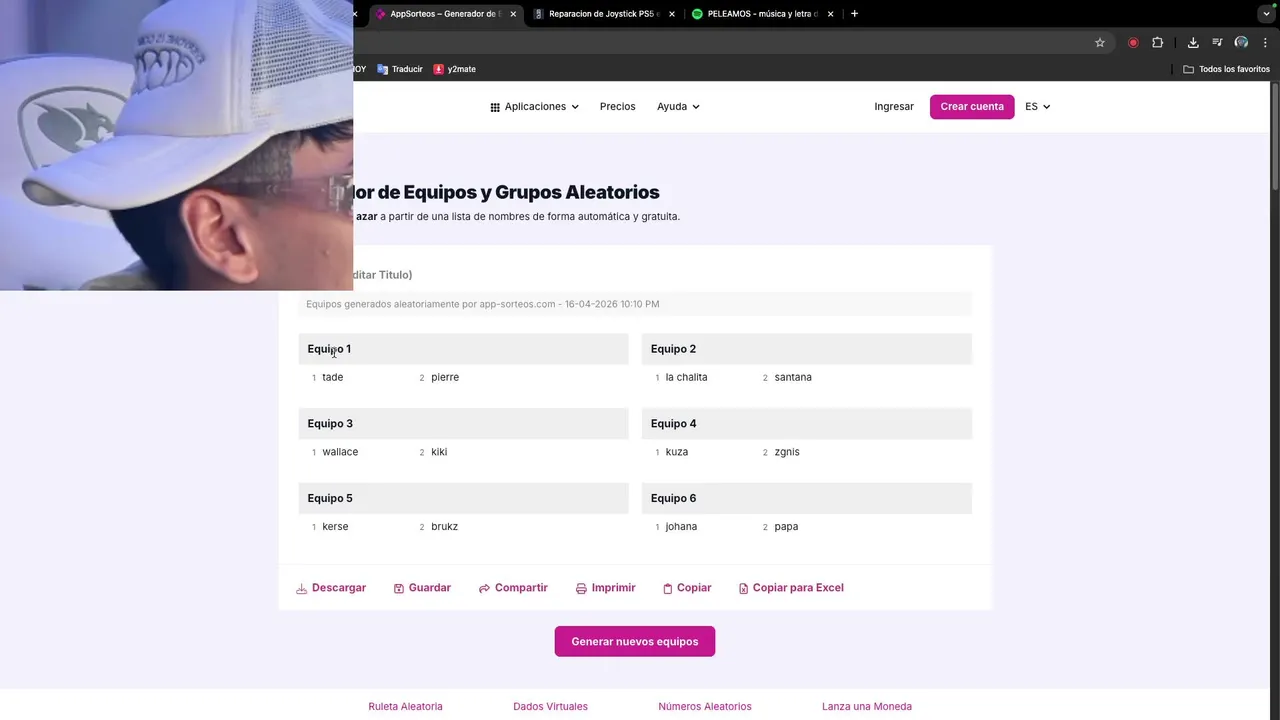
Task: Click the Equipo 1 header
Action: click(463, 349)
